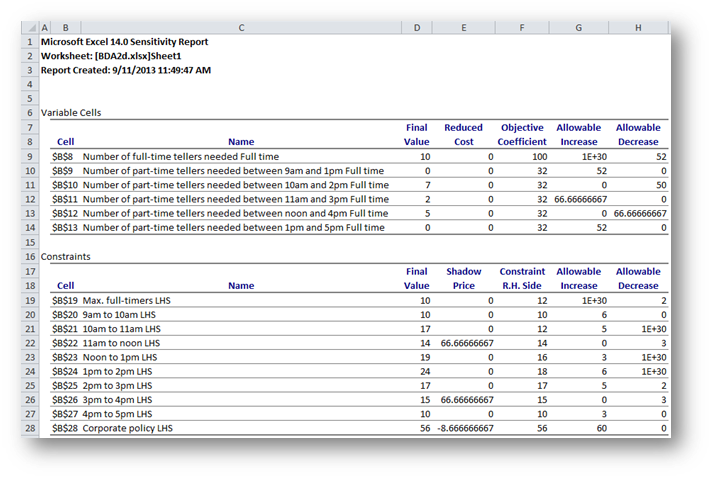Click 'Reduced Cost' column heading
This screenshot has width=713, height=480.
click(463, 135)
